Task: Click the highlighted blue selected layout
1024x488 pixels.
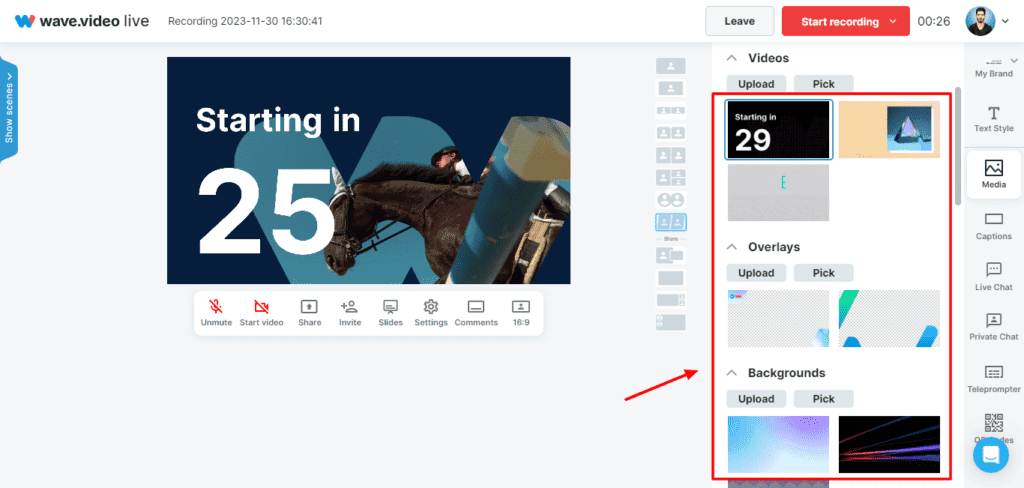Action: (x=671, y=222)
